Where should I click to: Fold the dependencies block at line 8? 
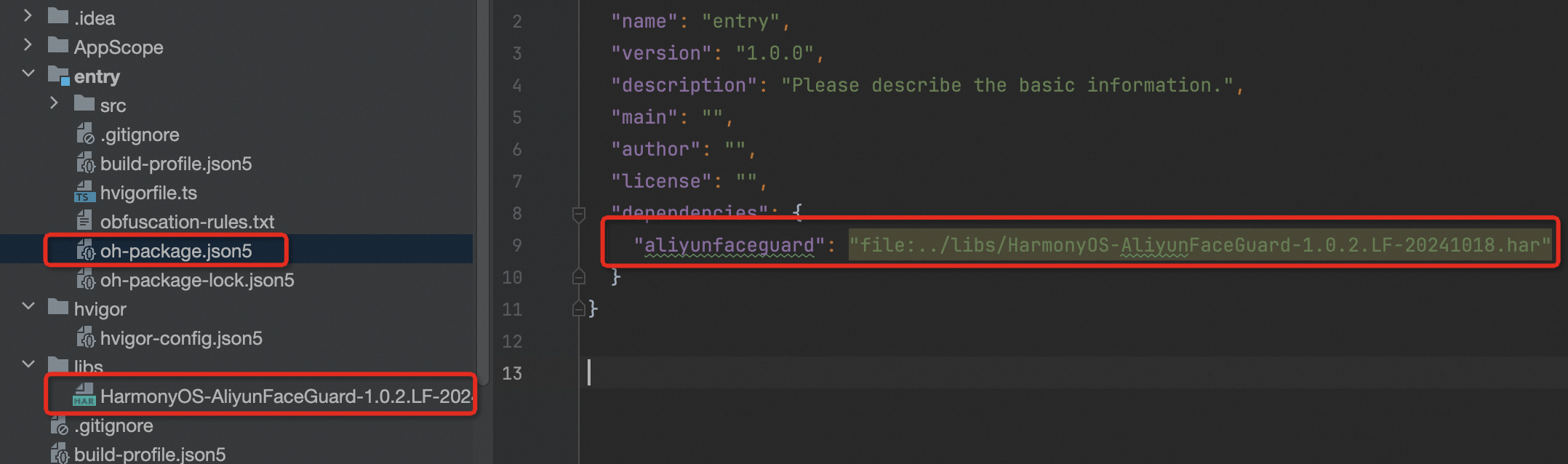click(579, 214)
